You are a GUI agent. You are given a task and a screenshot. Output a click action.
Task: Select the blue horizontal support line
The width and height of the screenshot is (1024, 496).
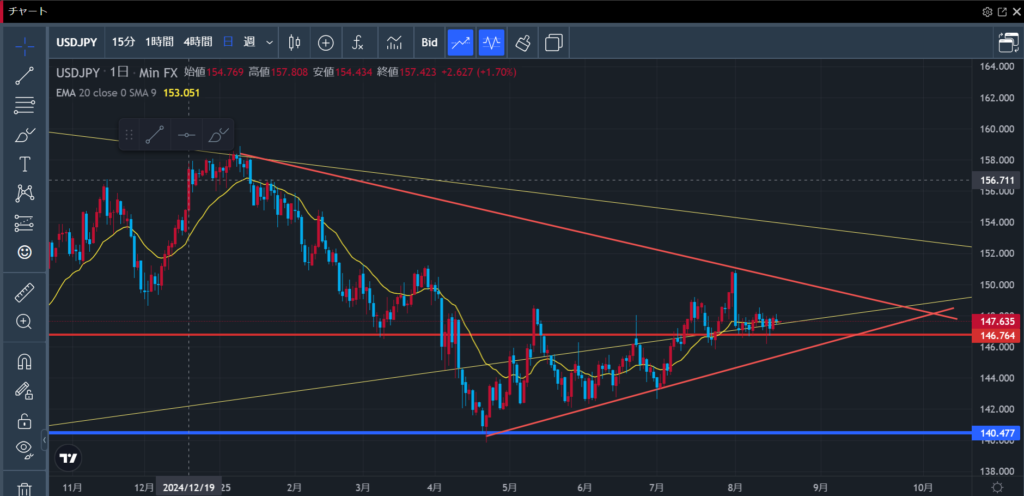(x=509, y=433)
